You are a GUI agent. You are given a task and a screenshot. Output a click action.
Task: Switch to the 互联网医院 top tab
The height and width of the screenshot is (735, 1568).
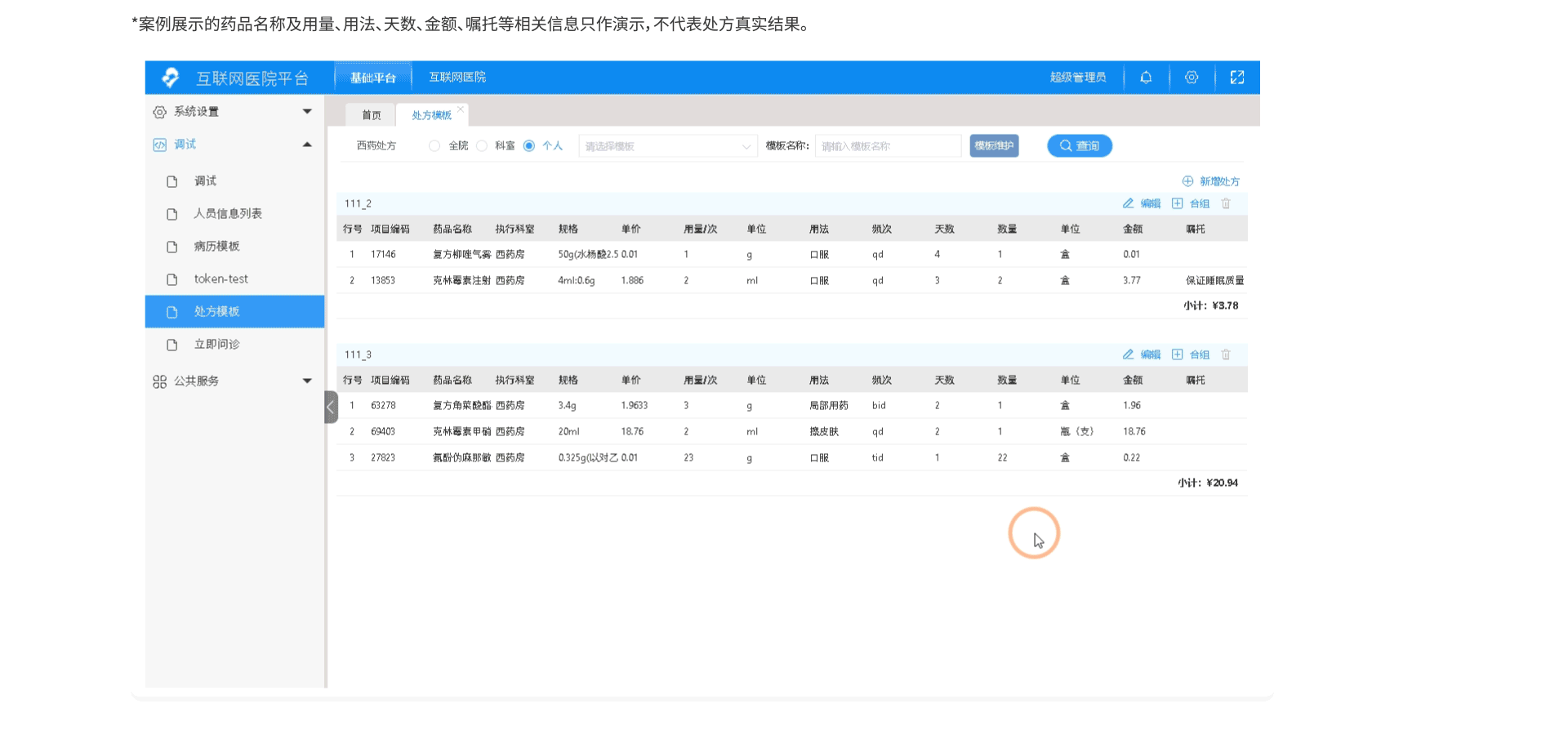457,78
